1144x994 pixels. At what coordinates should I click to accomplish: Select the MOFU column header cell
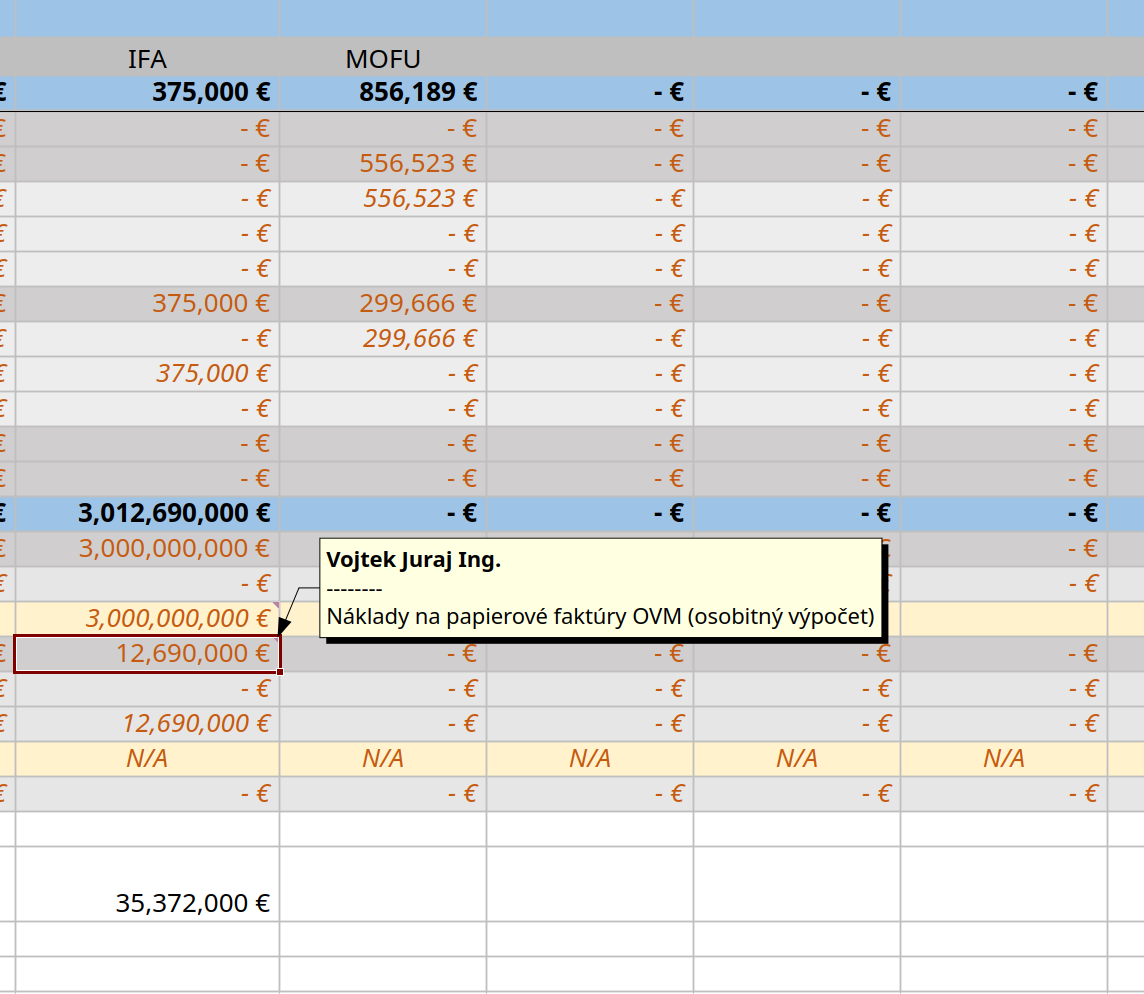(x=383, y=59)
